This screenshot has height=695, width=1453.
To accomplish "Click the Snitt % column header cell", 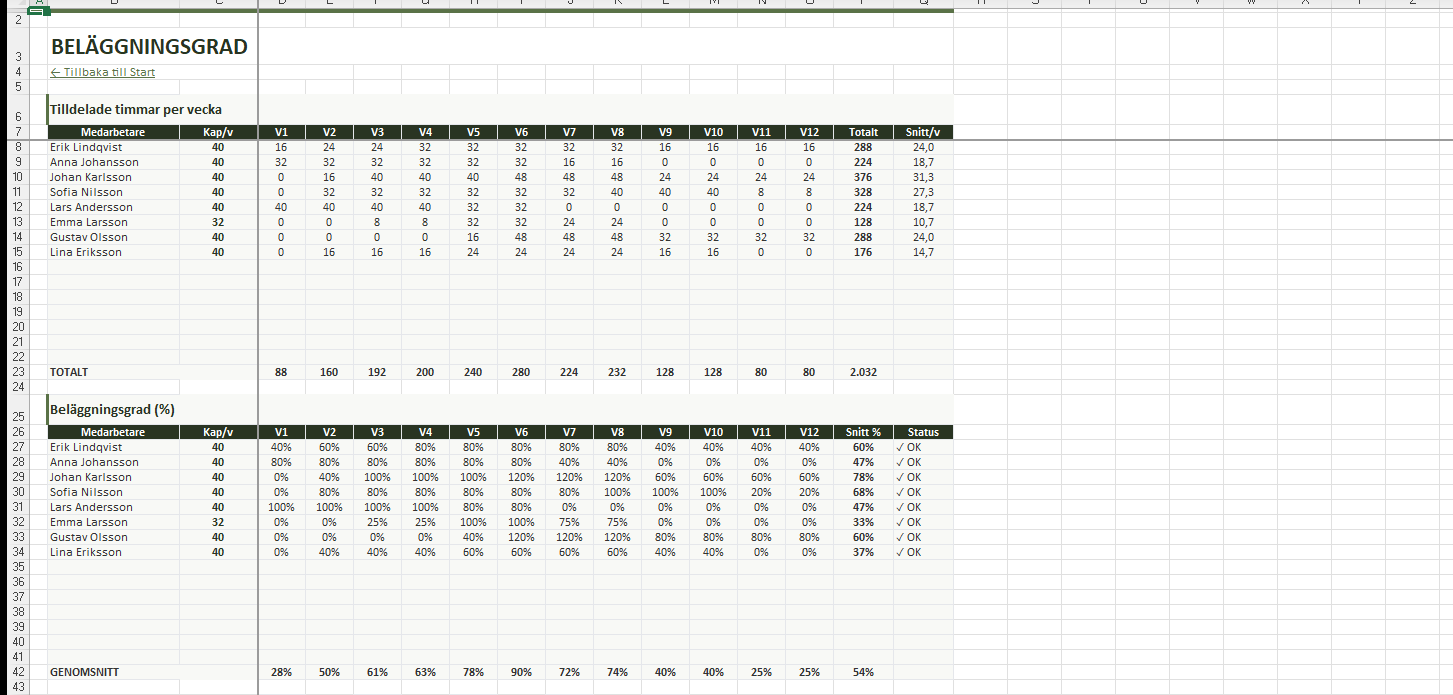I will (863, 432).
